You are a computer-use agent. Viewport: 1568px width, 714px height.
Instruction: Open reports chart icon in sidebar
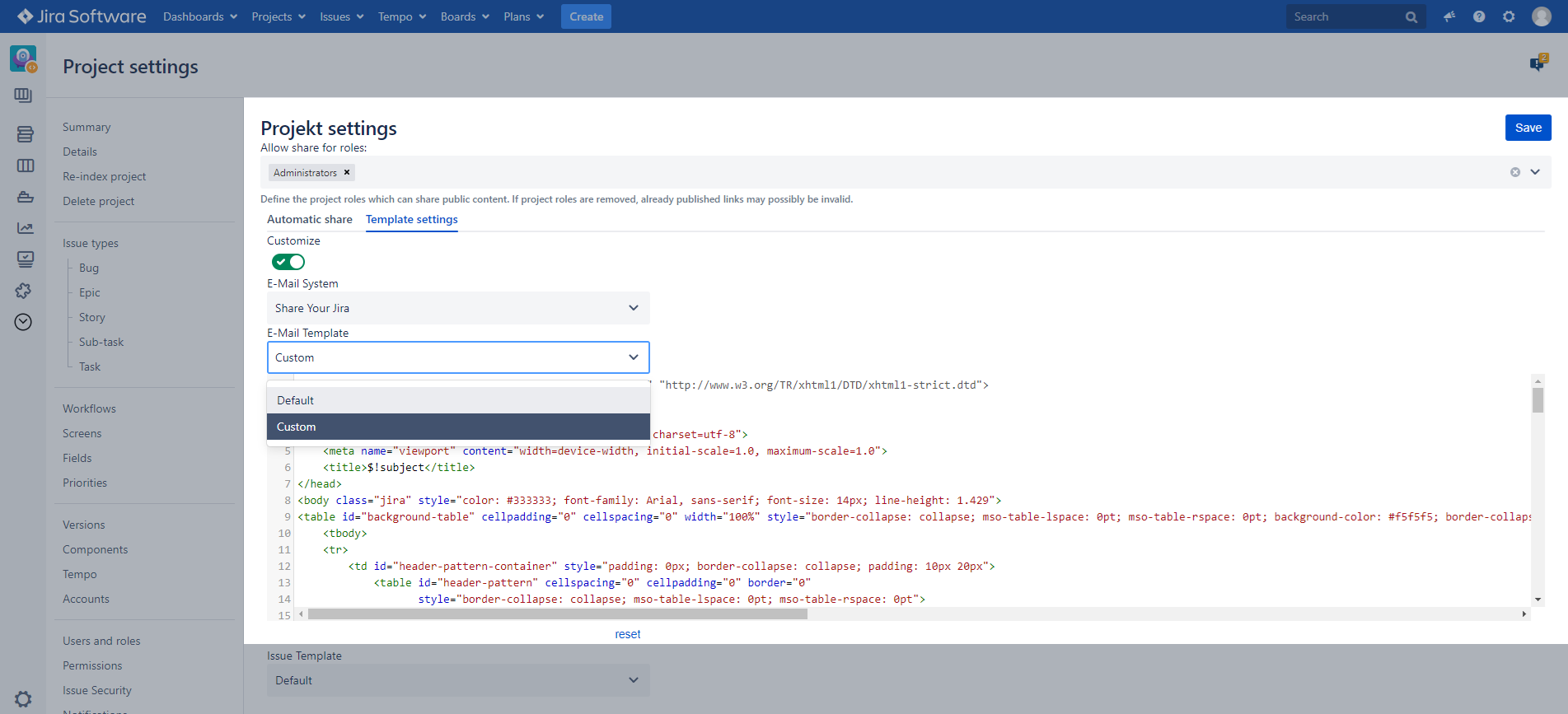(x=25, y=228)
